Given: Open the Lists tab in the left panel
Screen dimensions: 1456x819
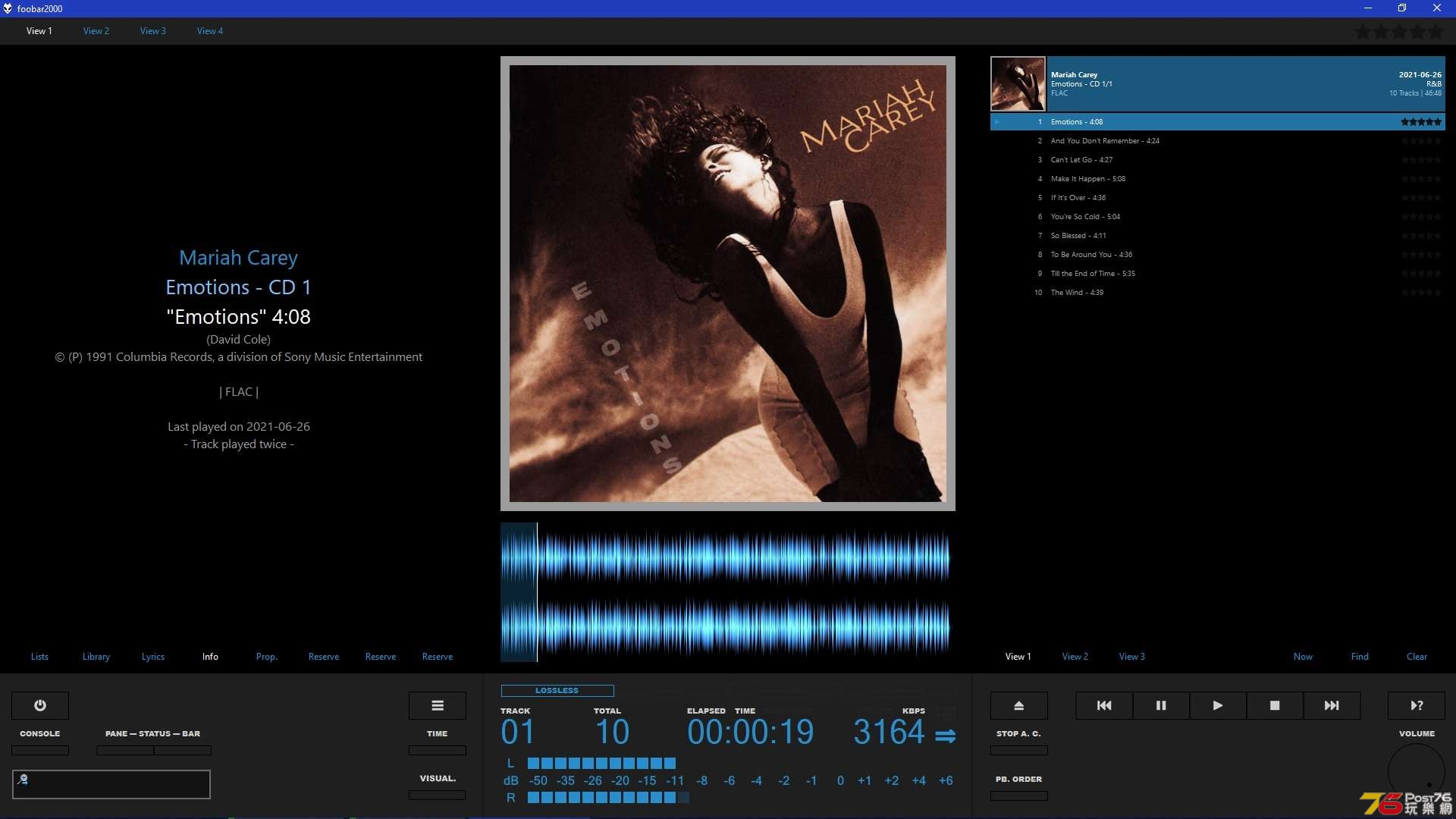Looking at the screenshot, I should pos(39,657).
